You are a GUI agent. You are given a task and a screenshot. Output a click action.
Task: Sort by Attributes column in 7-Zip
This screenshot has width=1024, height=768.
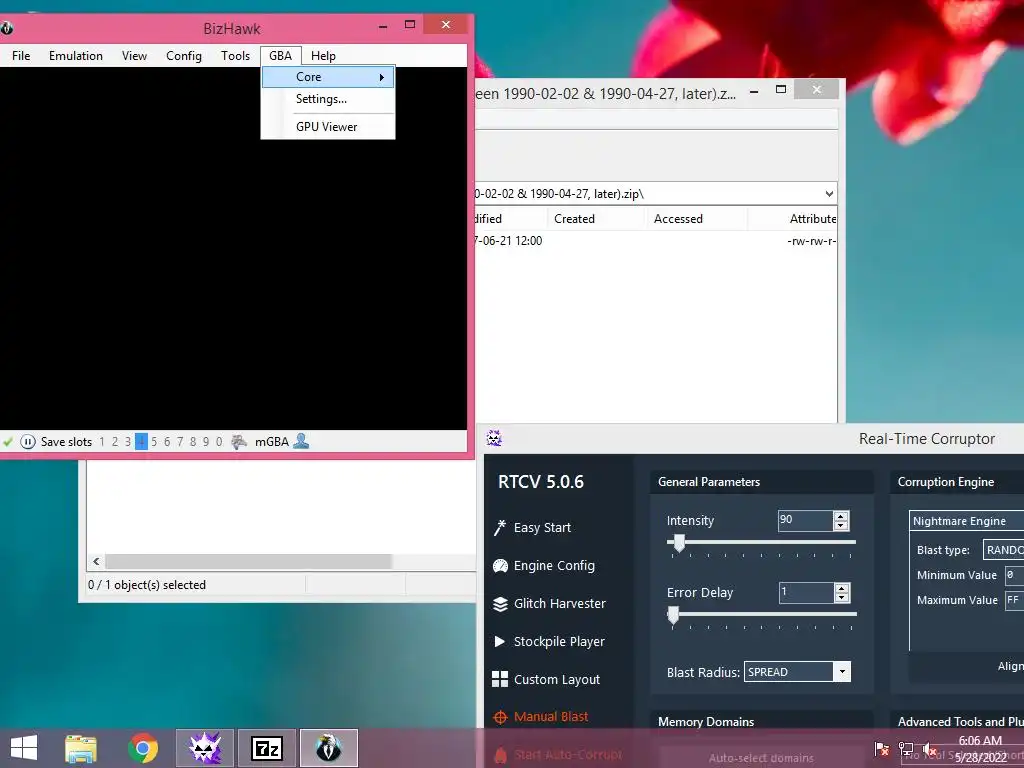pos(812,219)
